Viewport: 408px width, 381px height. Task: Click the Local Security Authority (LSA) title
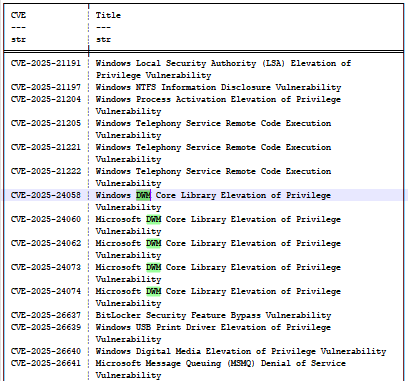coord(223,69)
